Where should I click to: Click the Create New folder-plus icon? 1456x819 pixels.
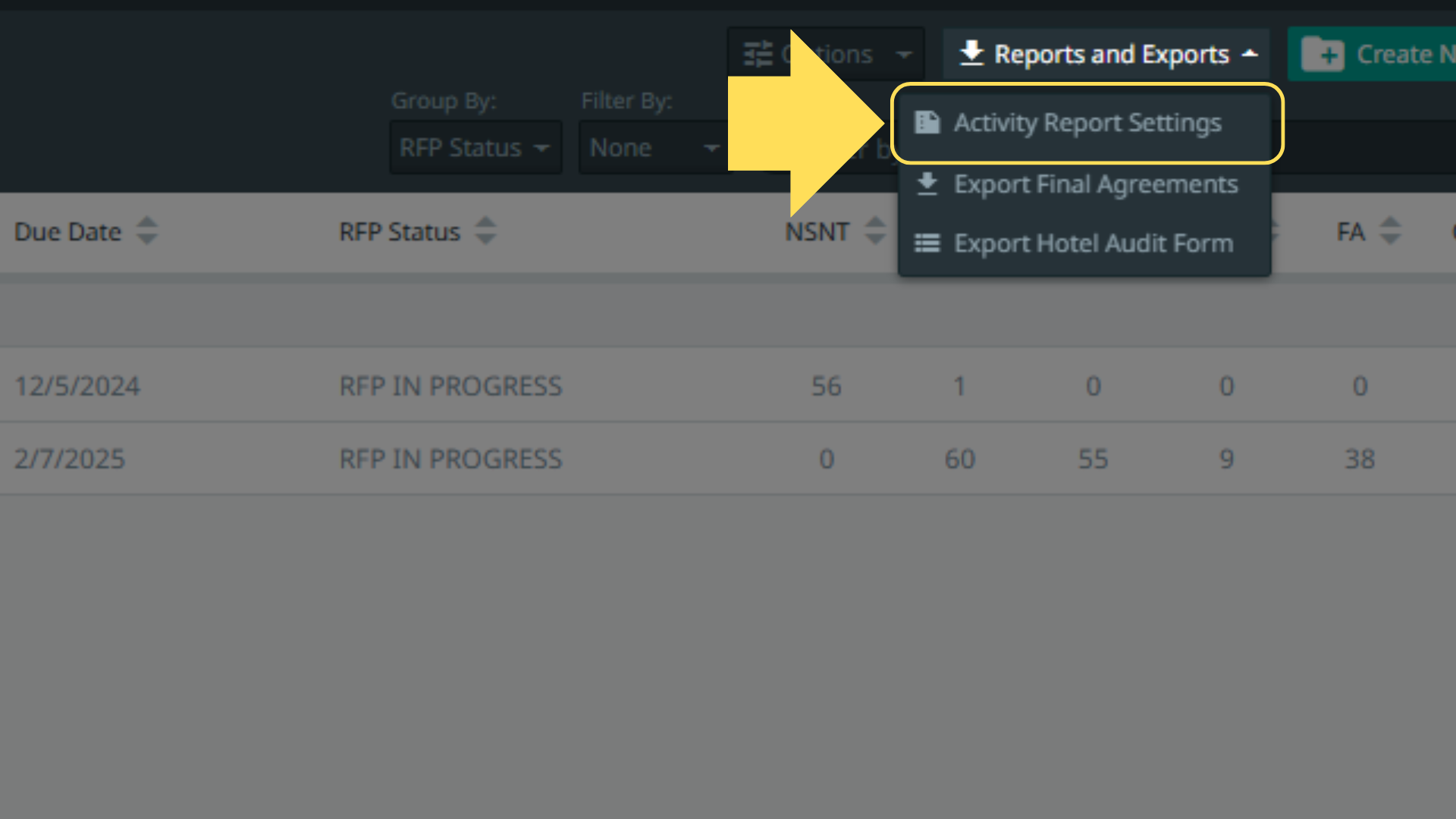(1323, 55)
